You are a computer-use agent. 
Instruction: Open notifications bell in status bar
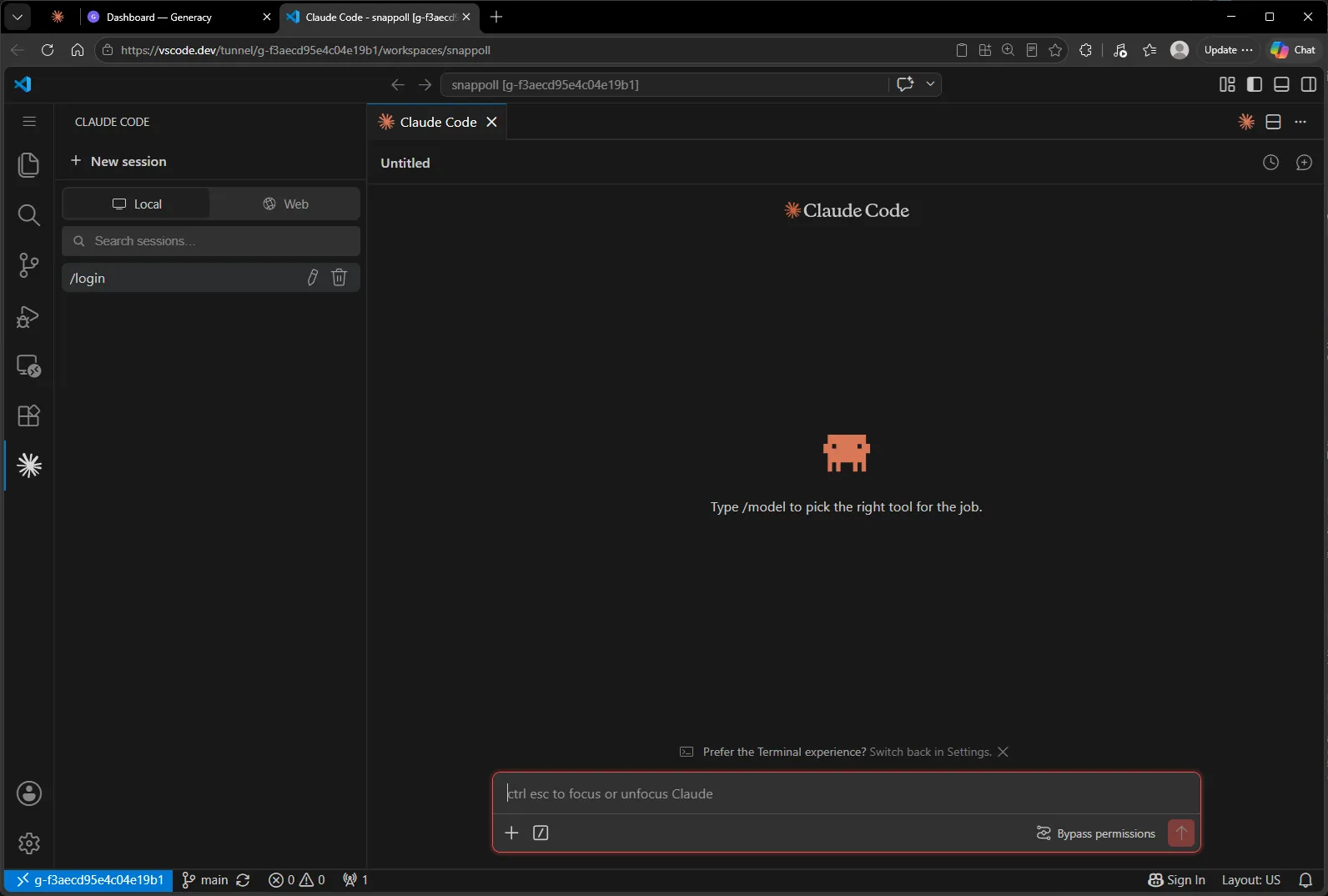pos(1305,880)
